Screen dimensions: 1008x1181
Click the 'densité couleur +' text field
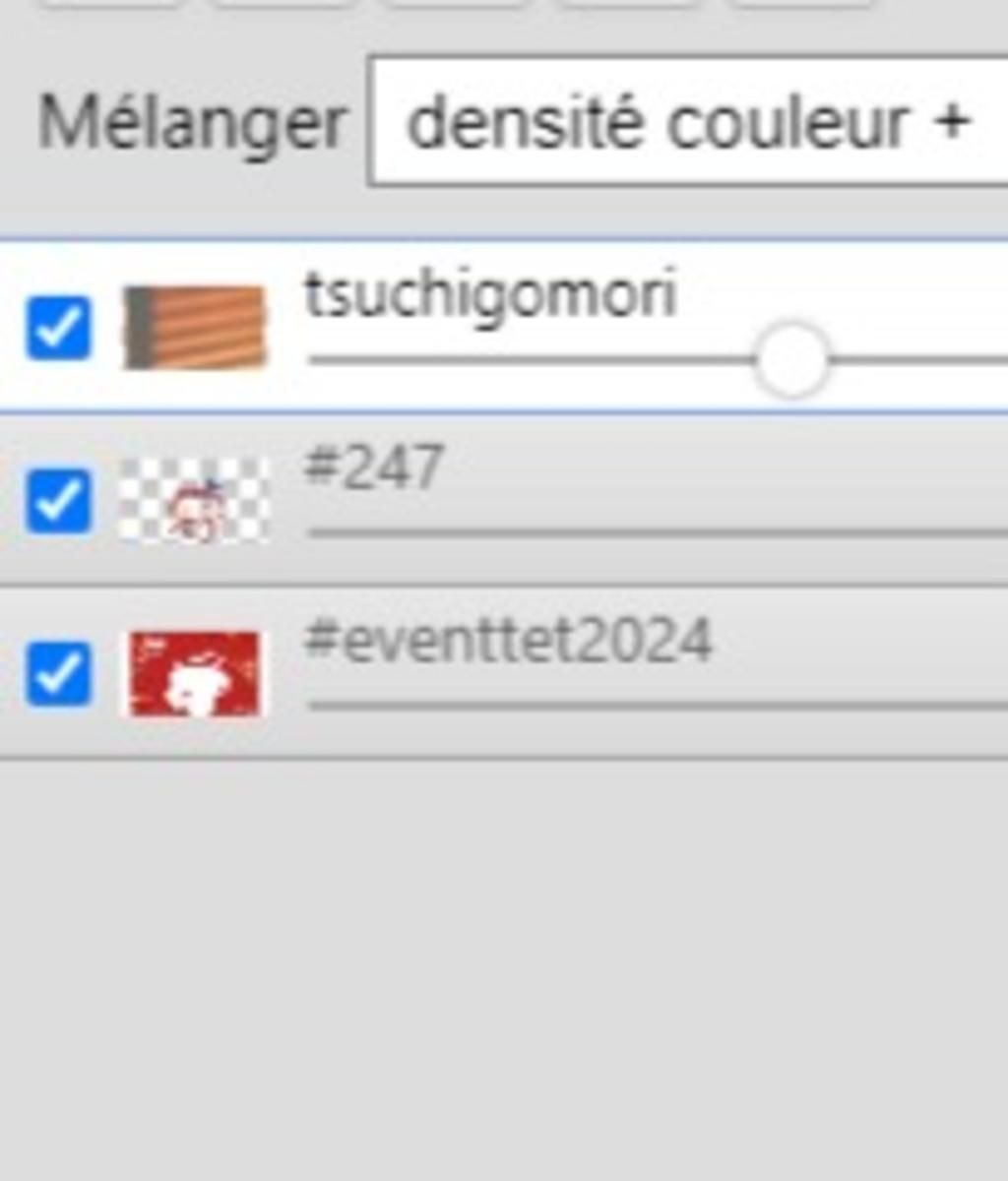688,122
